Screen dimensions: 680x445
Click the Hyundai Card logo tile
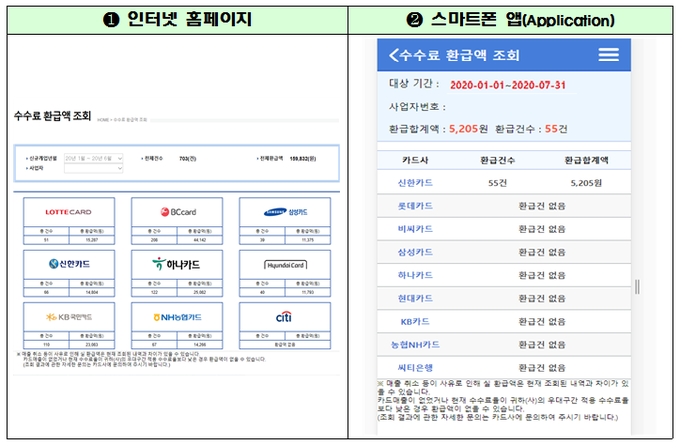click(x=286, y=265)
